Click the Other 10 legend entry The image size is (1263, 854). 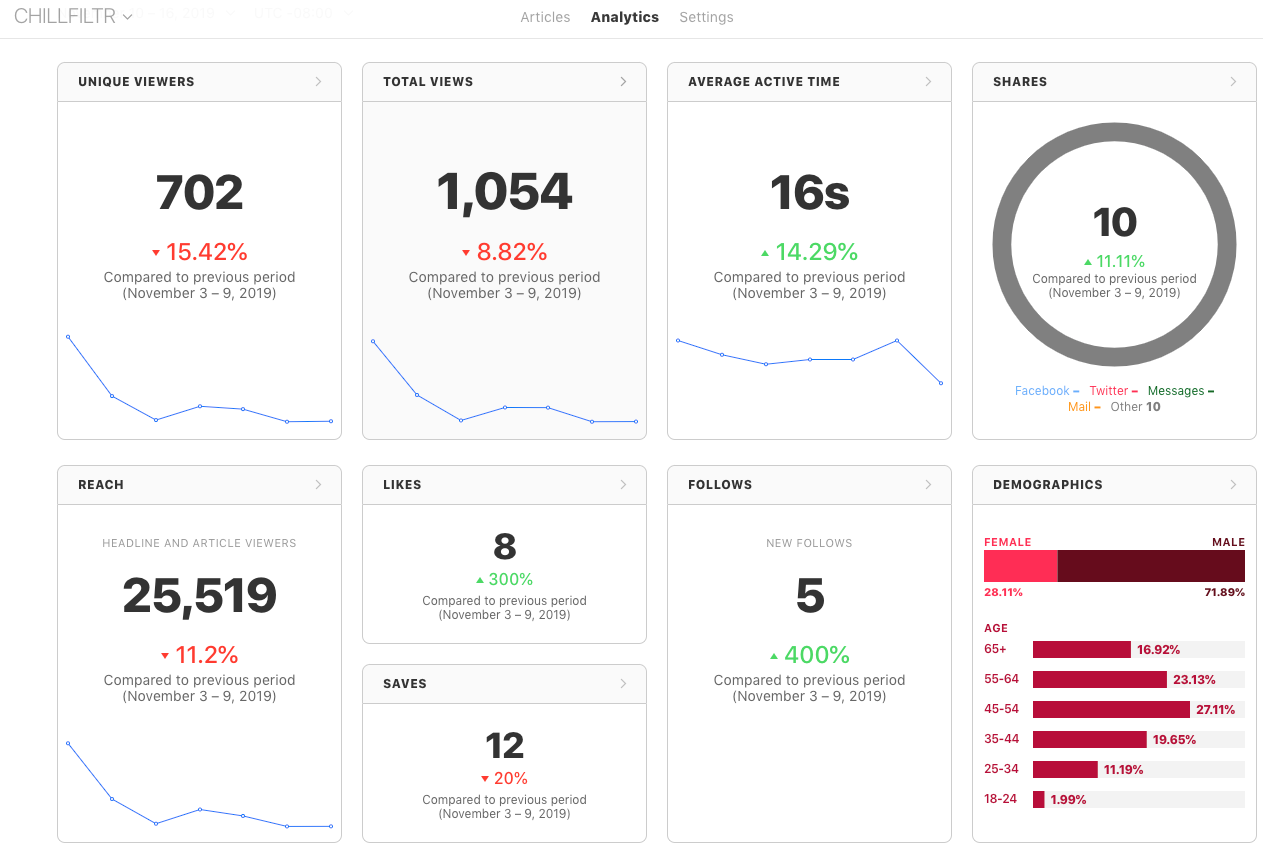point(1135,407)
